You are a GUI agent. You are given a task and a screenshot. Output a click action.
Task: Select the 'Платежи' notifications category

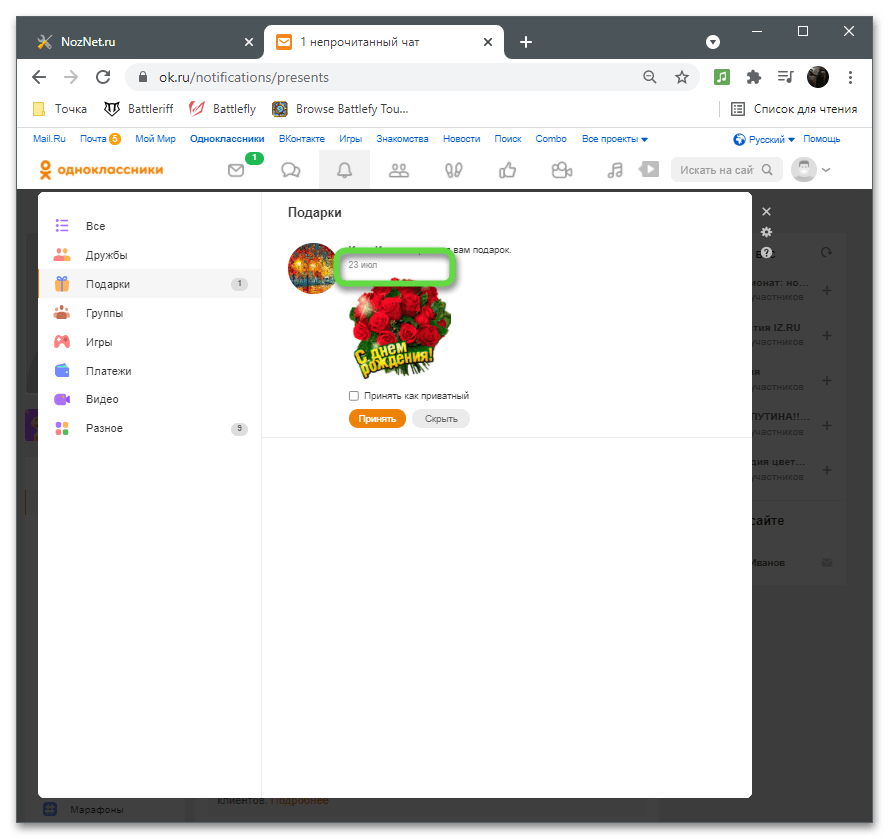pos(150,371)
